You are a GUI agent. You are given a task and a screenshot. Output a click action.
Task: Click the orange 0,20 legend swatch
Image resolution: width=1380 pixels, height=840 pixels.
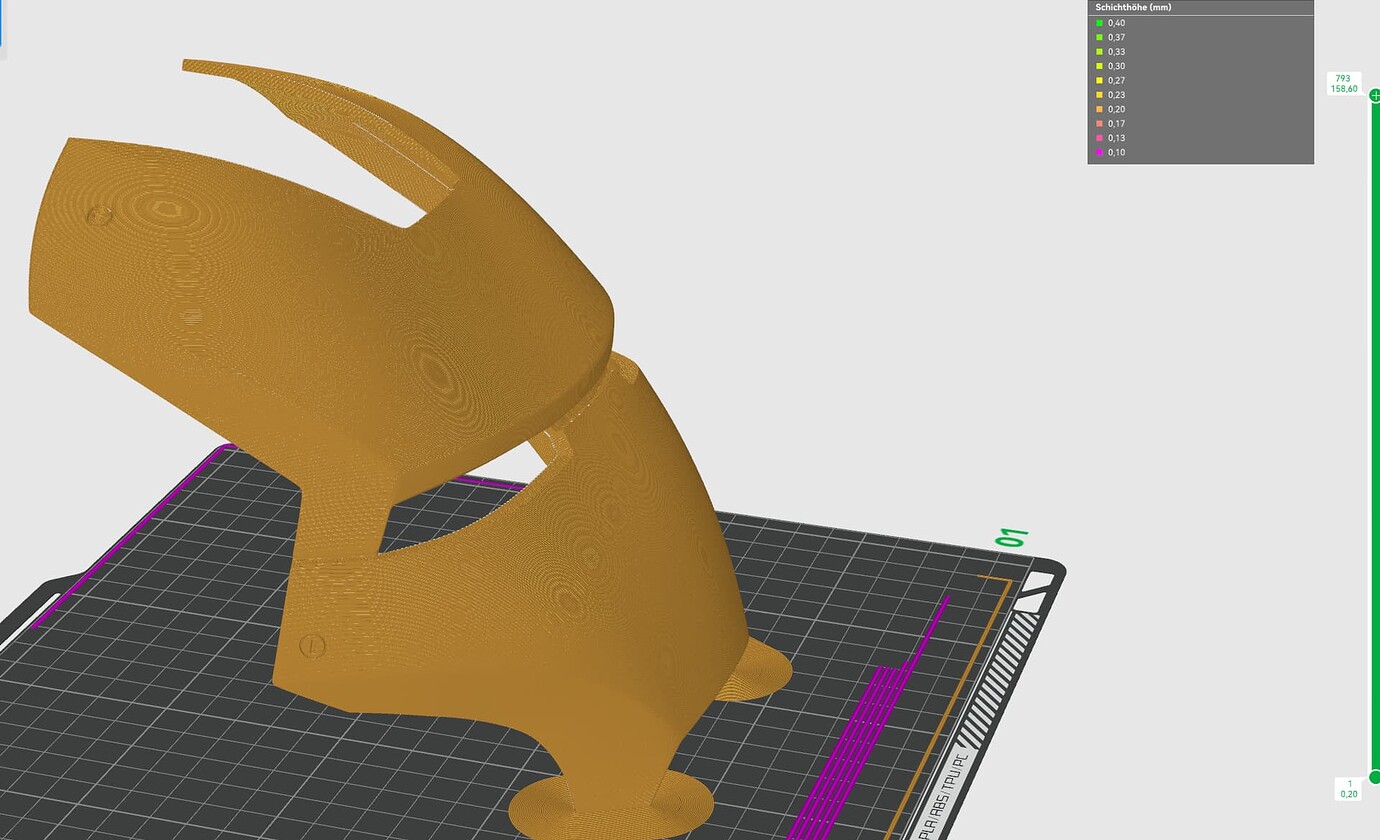(1099, 109)
